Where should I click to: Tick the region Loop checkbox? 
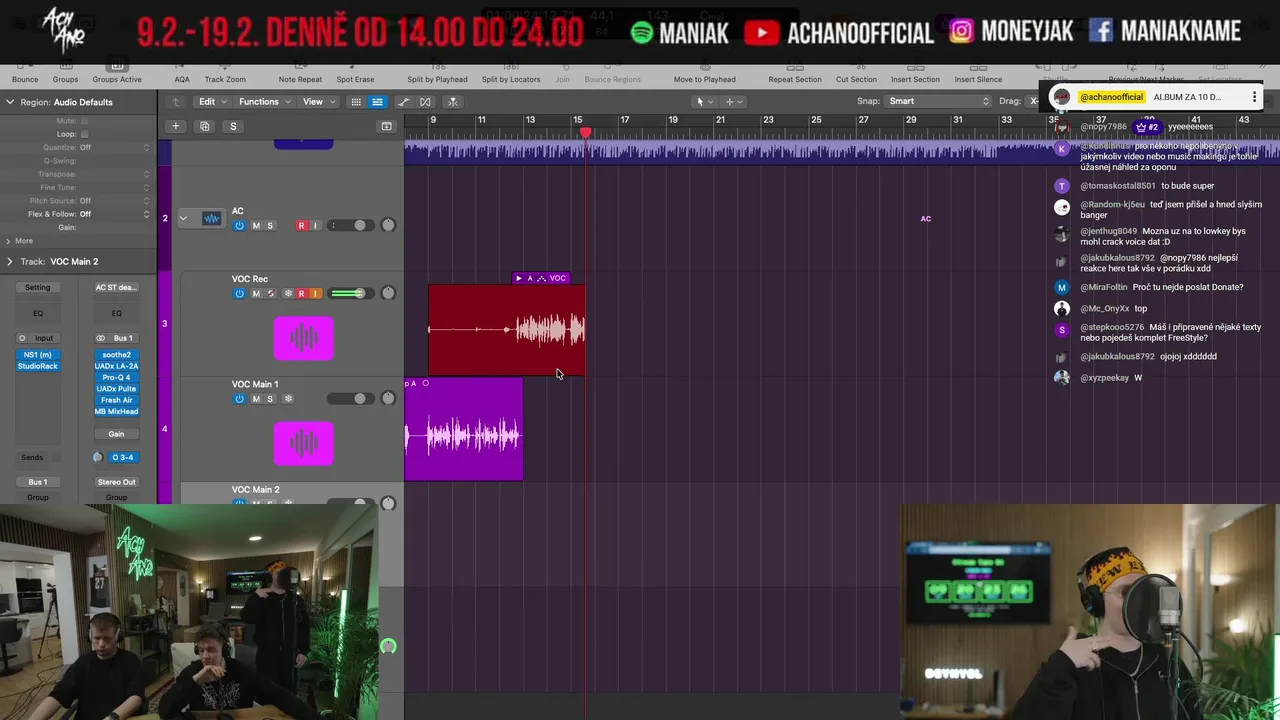[84, 134]
